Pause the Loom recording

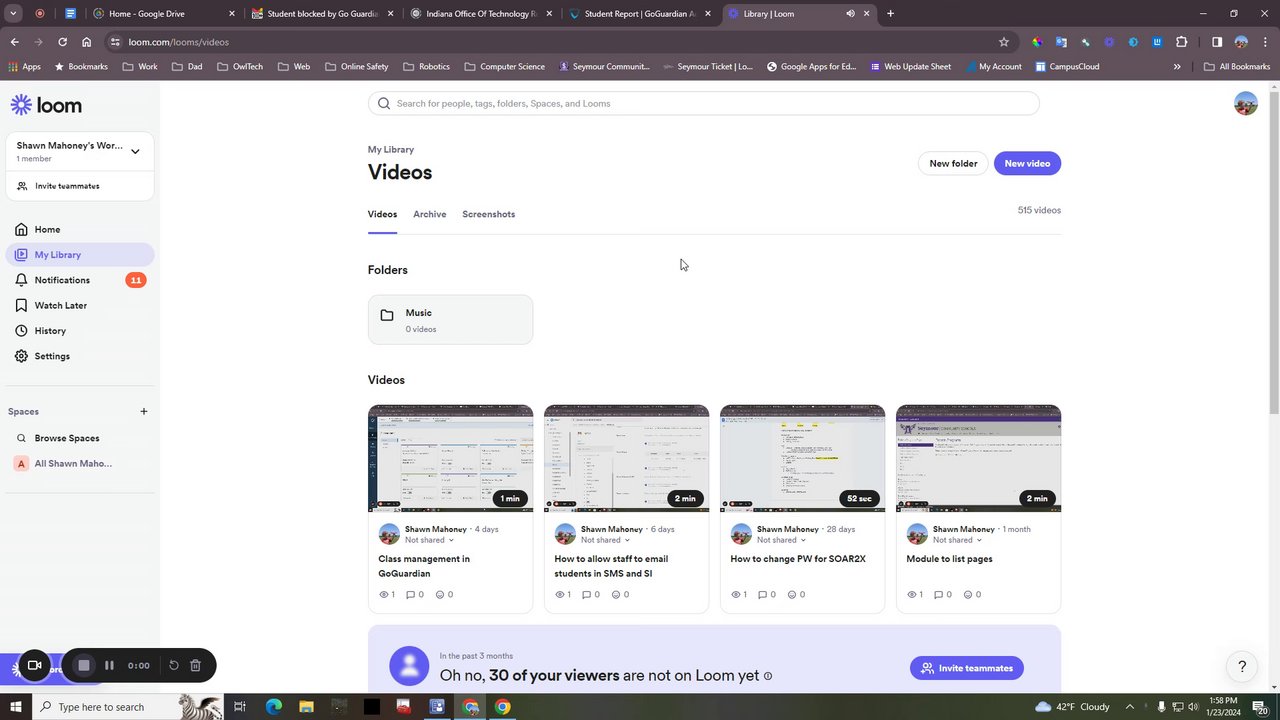(x=109, y=665)
